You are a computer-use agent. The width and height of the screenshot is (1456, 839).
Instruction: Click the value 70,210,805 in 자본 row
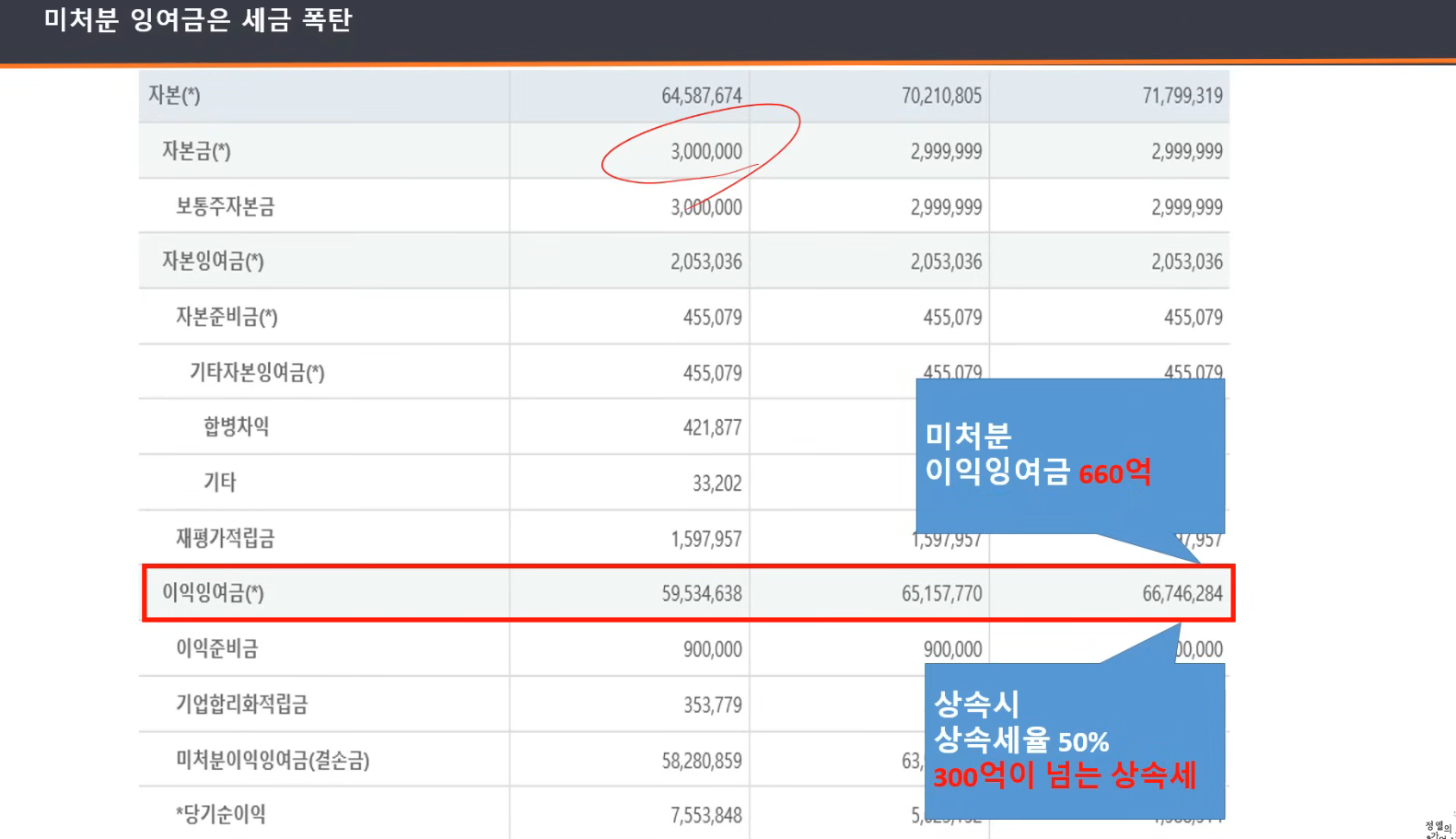(x=941, y=96)
